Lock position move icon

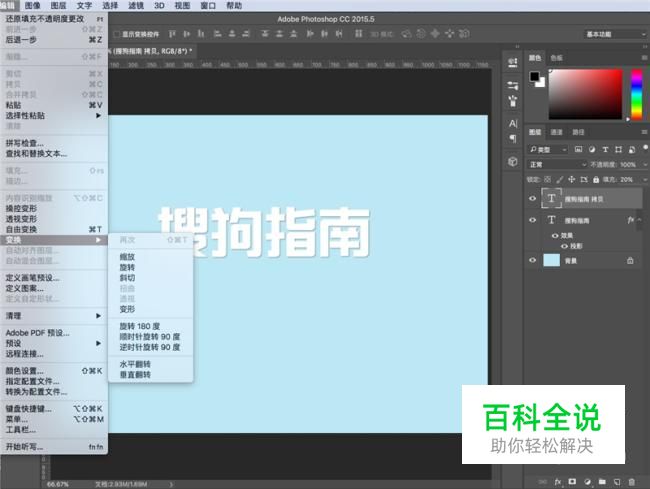pyautogui.click(x=572, y=179)
